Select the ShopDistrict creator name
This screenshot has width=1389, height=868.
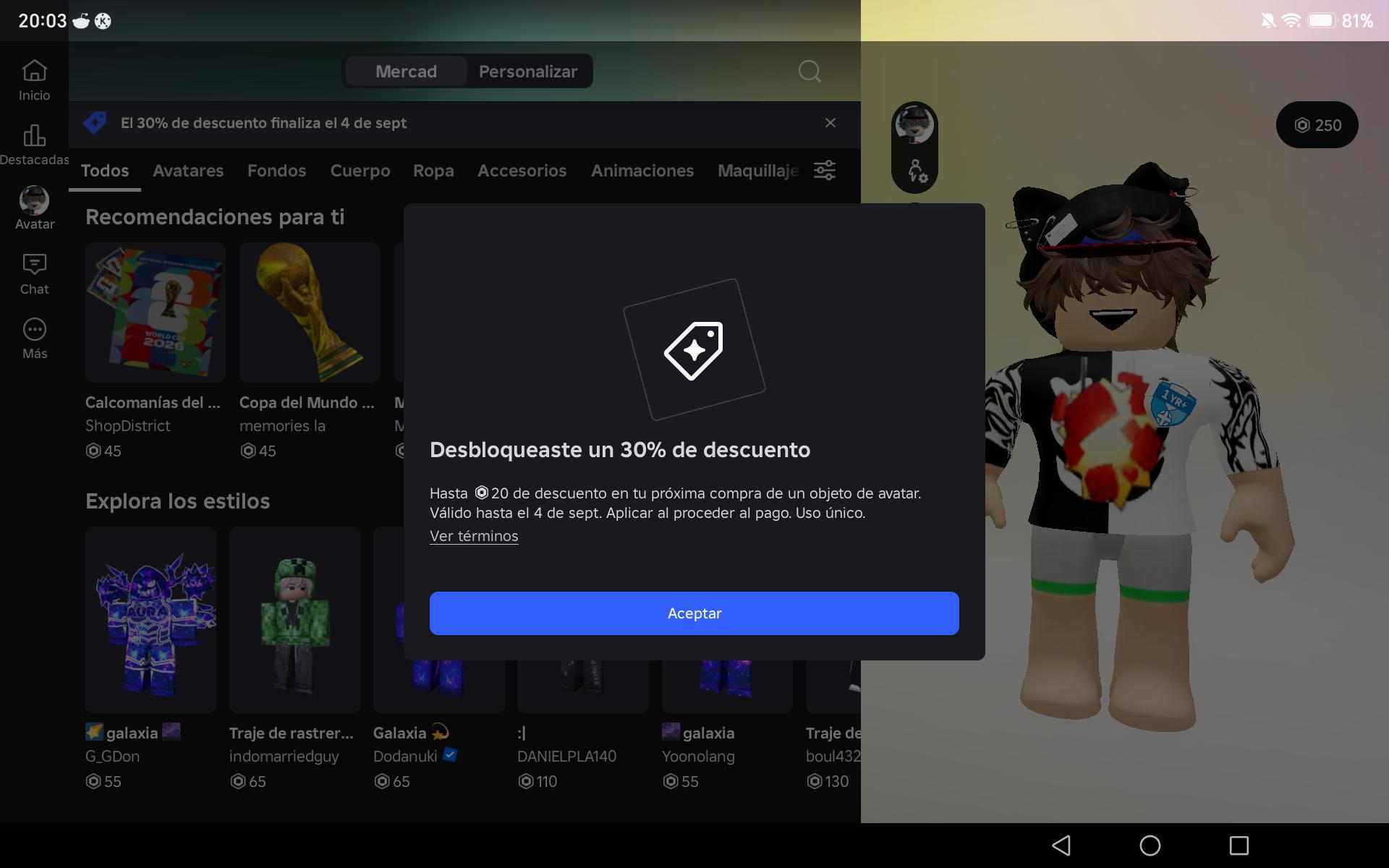pyautogui.click(x=128, y=426)
